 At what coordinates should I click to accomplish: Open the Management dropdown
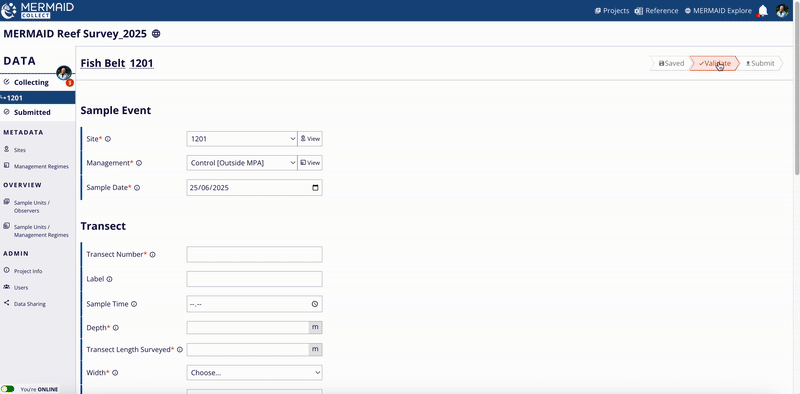coord(242,163)
